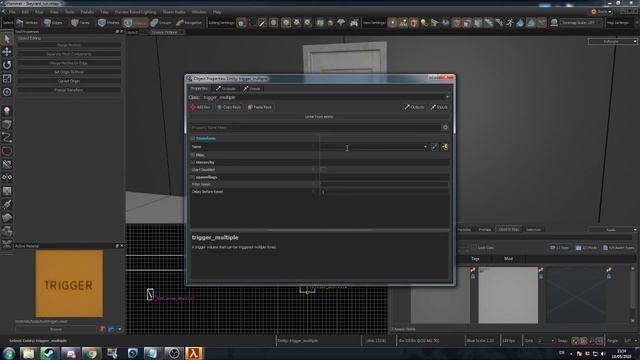This screenshot has width=640, height=360.
Task: Click Windows Start button
Action: coord(9,353)
